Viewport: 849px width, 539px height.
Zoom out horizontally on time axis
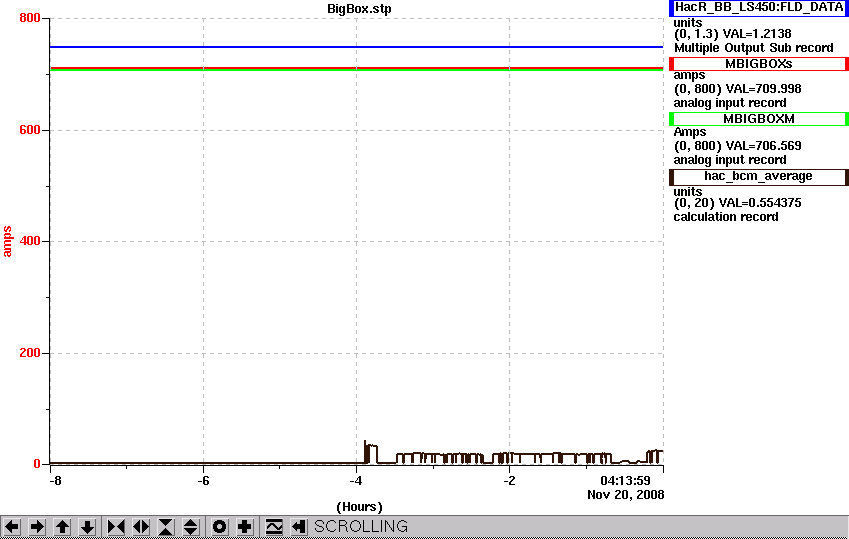click(x=141, y=527)
